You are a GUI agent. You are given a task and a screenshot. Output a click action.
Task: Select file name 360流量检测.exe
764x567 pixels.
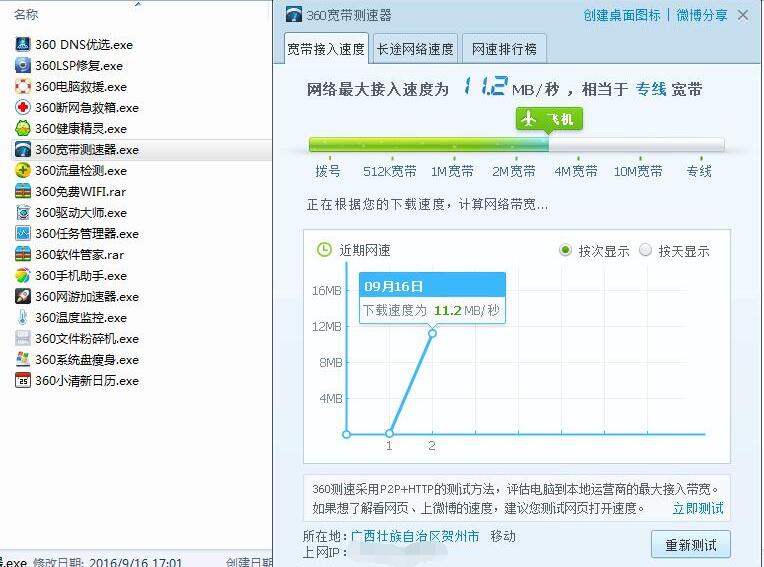pyautogui.click(x=81, y=170)
